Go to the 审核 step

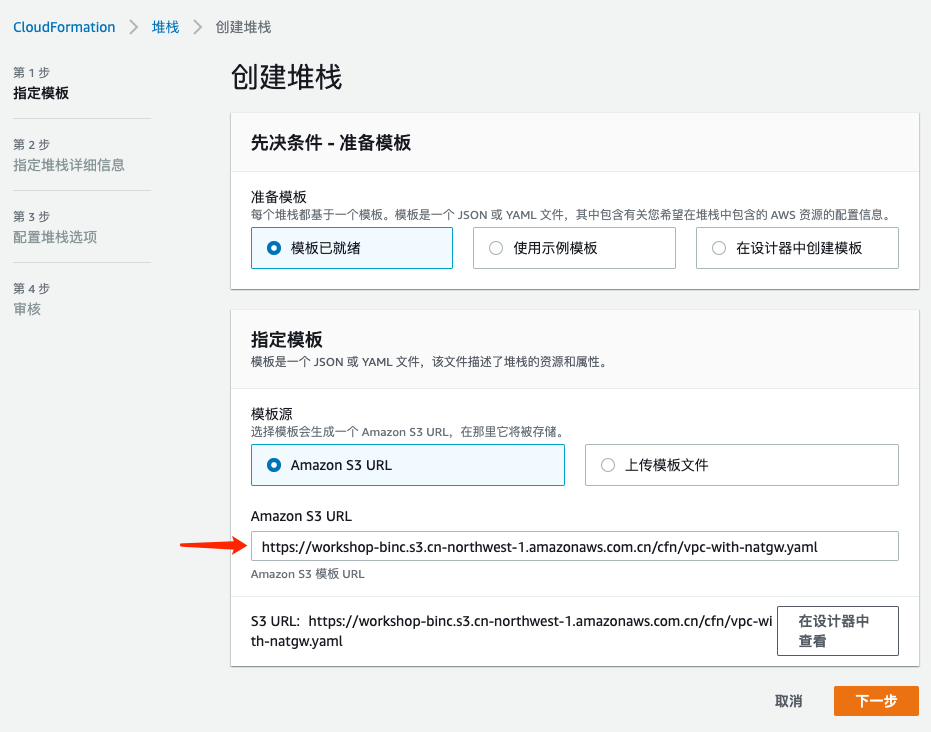pos(27,308)
